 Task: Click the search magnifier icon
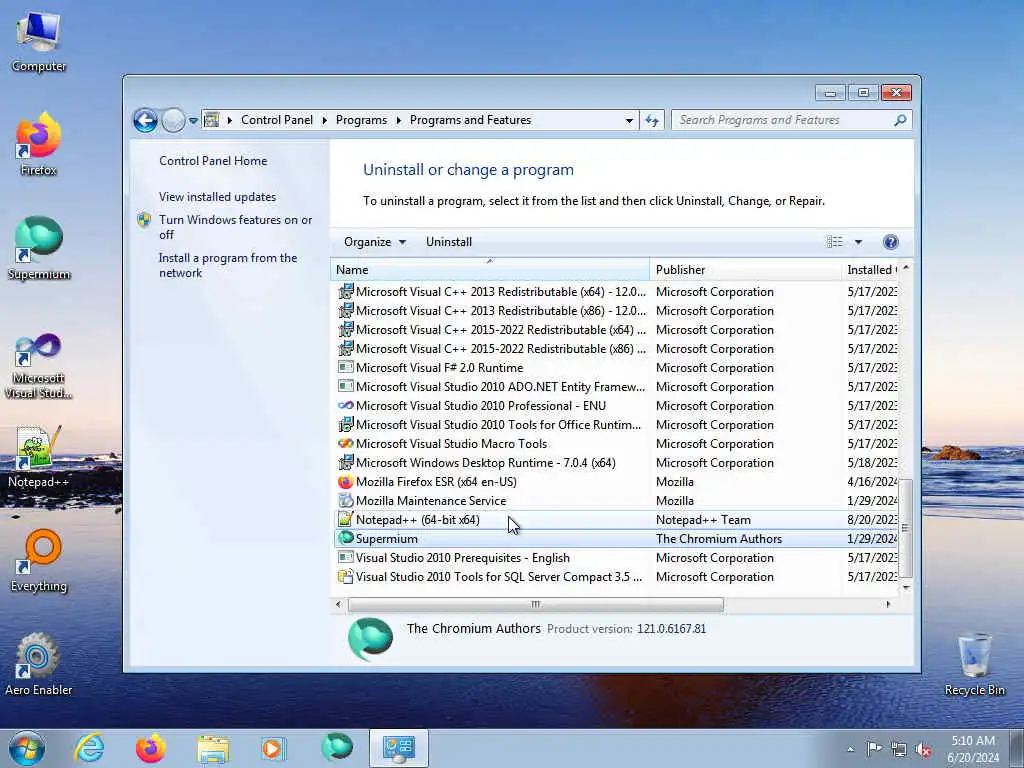tap(900, 120)
